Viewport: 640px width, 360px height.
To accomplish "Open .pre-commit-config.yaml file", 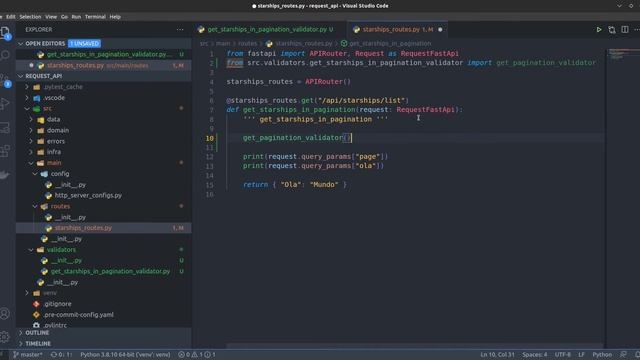I will click(x=78, y=315).
